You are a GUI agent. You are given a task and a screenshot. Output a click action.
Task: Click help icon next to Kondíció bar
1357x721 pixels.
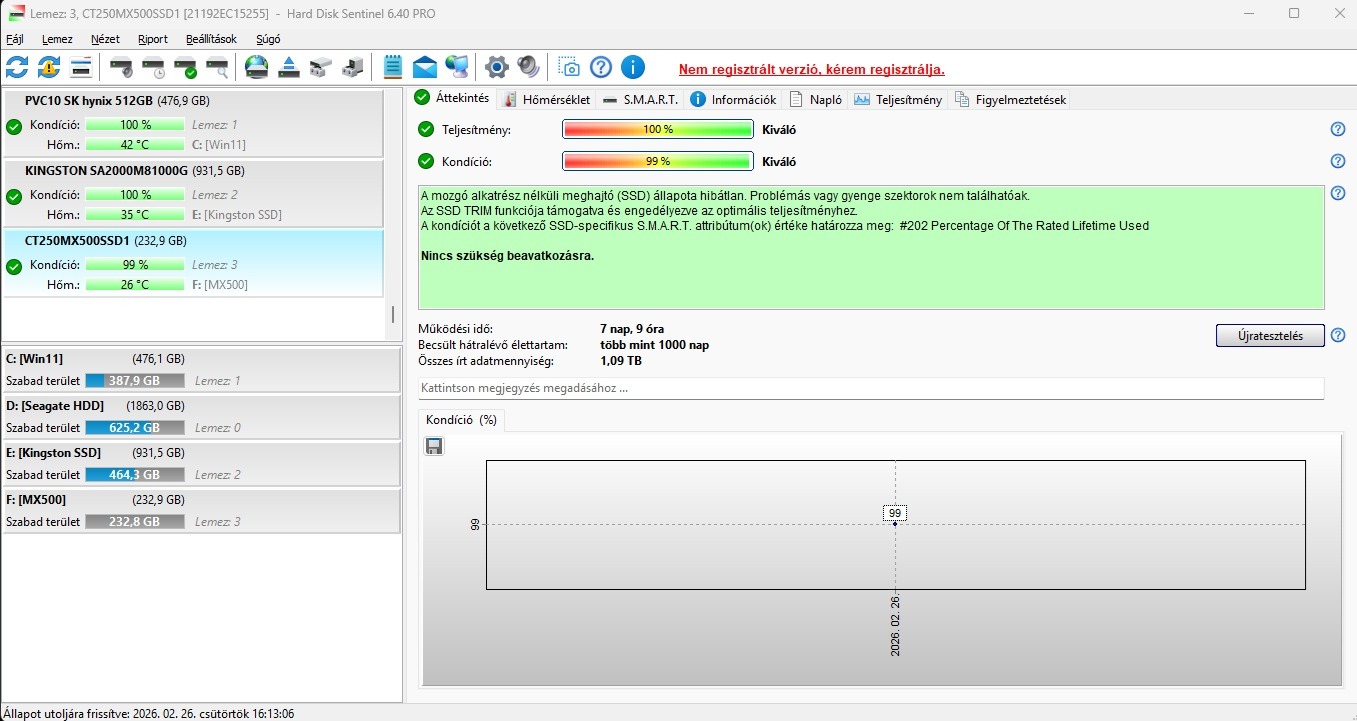coord(1338,162)
